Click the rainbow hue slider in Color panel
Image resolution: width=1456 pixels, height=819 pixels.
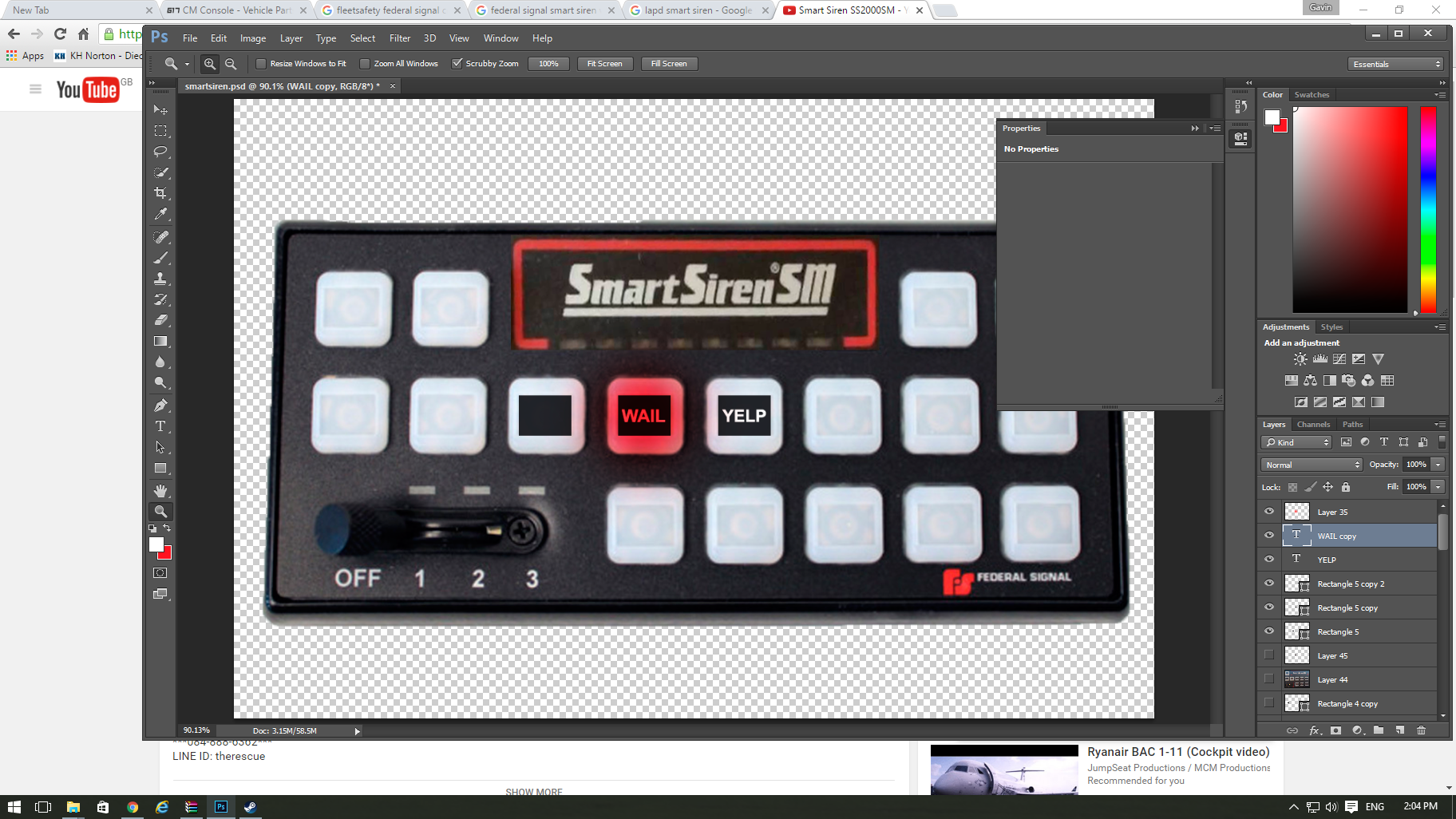[1428, 209]
